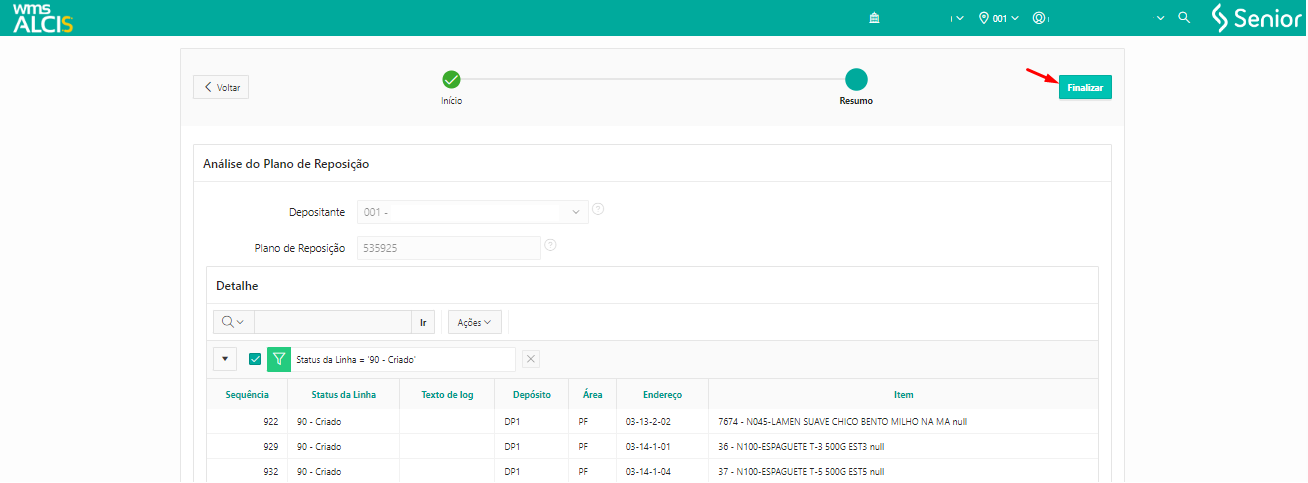Open the location pin 001 selector

click(x=999, y=18)
